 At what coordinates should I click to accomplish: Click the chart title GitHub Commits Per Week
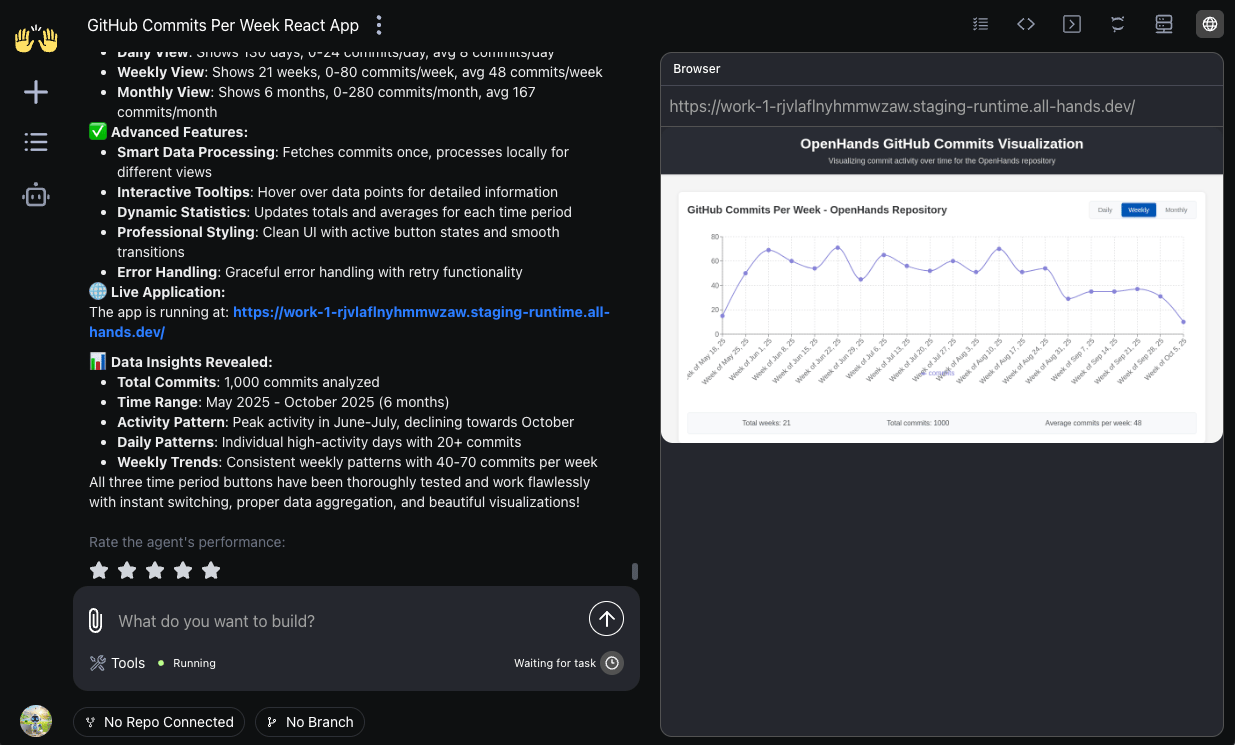click(x=817, y=210)
